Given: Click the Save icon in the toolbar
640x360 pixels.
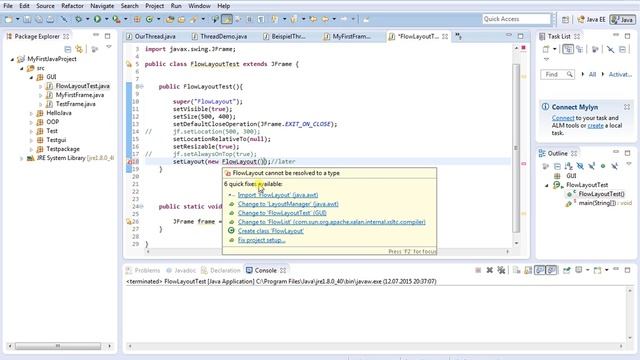Looking at the screenshot, I should [27, 19].
